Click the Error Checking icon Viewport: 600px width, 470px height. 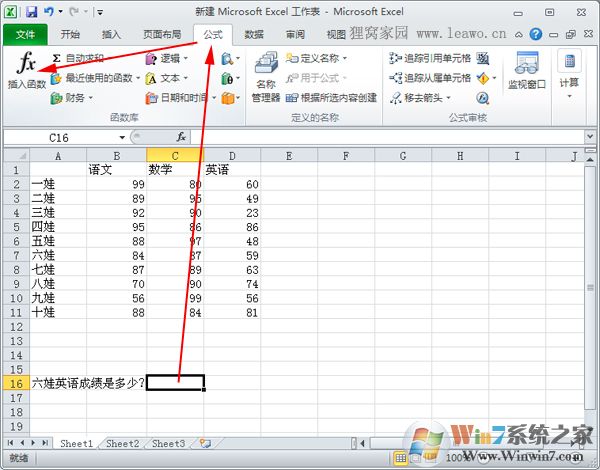(483, 78)
